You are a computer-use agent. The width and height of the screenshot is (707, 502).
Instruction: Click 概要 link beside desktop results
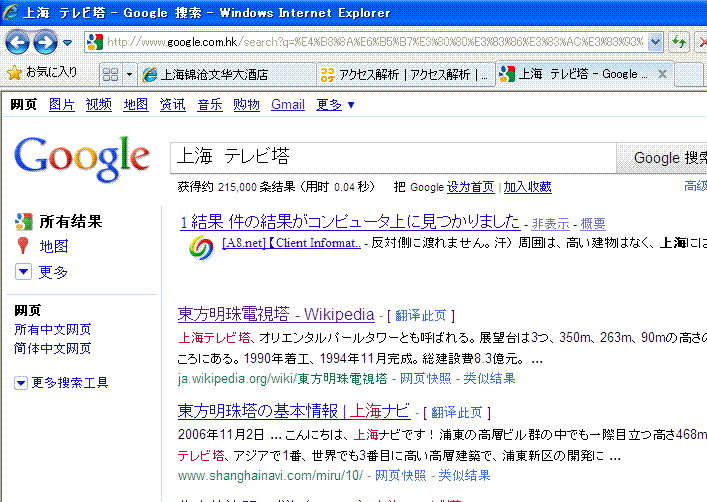(x=593, y=224)
